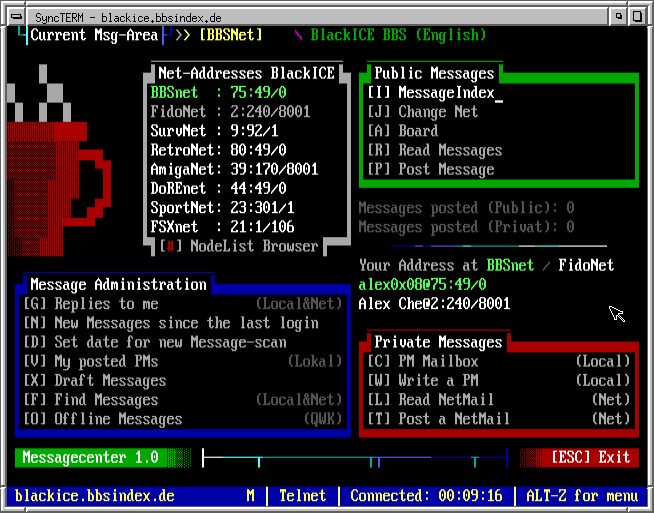The height and width of the screenshot is (513, 654).
Task: Open [V] My posted PMs
Action: coord(183,361)
